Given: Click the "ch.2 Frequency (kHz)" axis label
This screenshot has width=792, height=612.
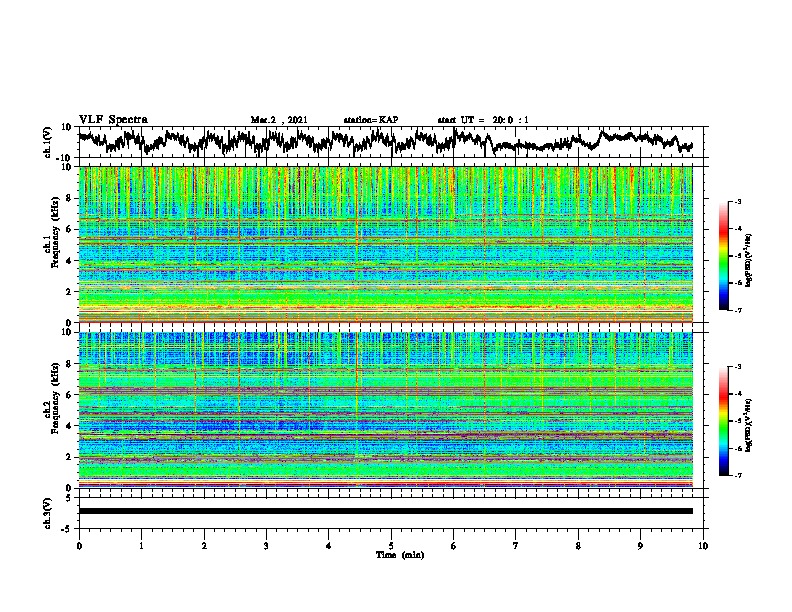Looking at the screenshot, I should coord(52,398).
